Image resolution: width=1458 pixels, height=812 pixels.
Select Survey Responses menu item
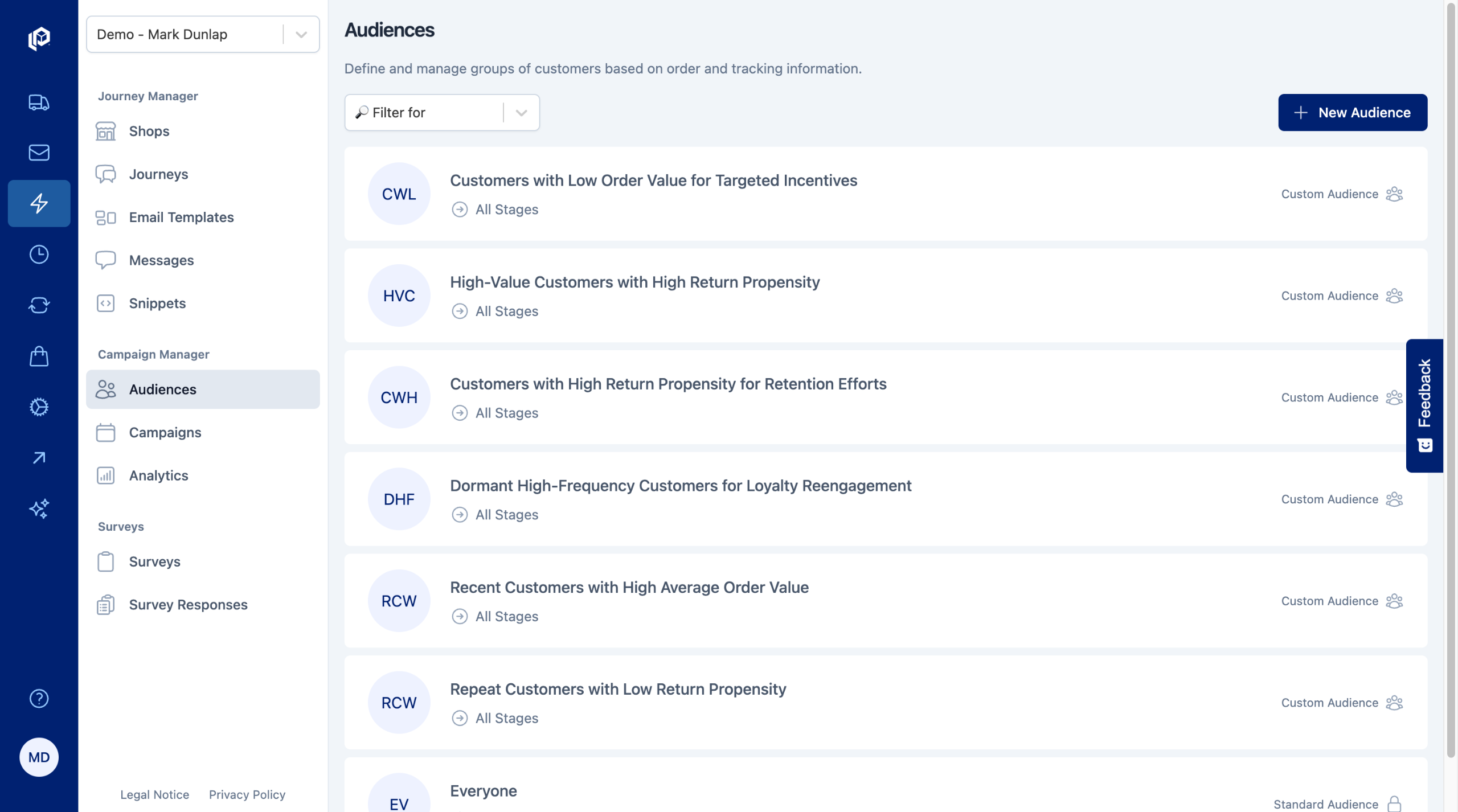point(188,605)
